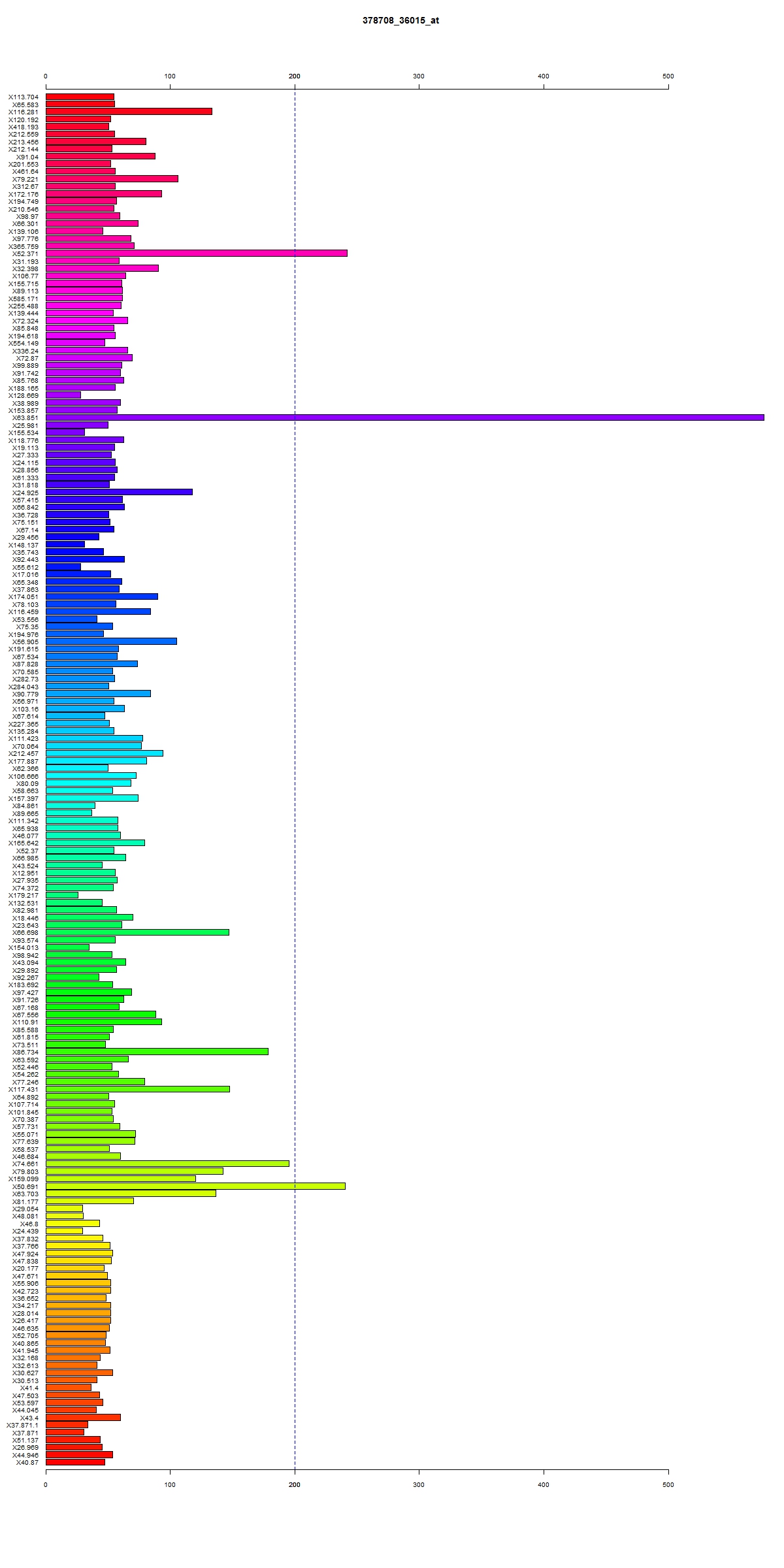The height and width of the screenshot is (1568, 784).
Task: Select the X32.398 label
Action: pyautogui.click(x=25, y=269)
